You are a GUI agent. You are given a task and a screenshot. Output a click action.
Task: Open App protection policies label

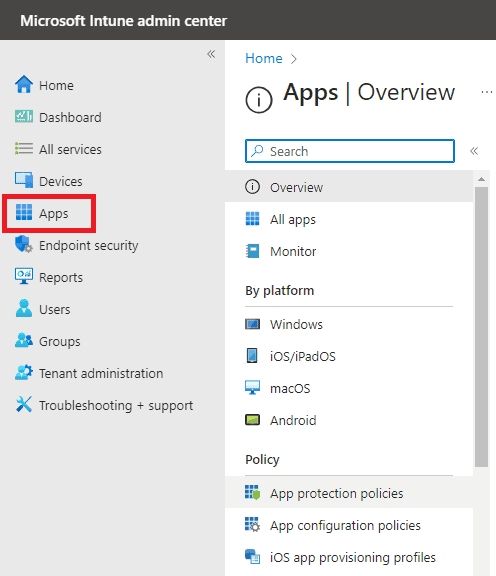(337, 493)
